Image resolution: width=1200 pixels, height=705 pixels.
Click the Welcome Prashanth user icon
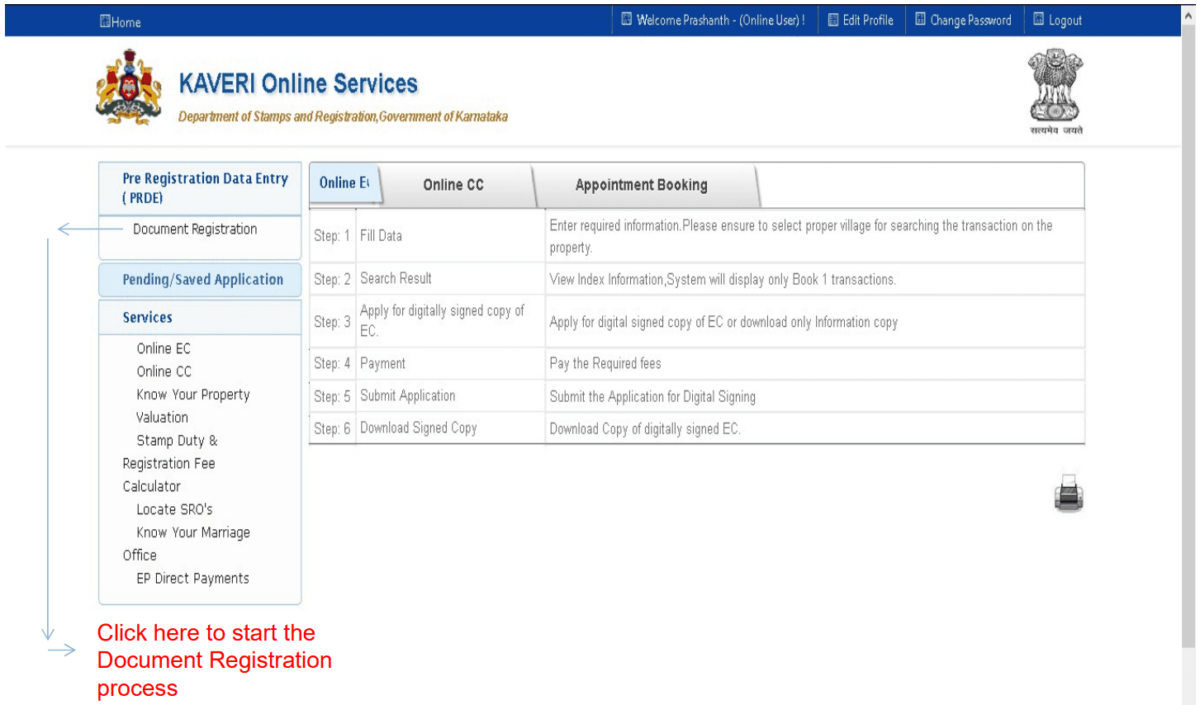click(x=626, y=19)
